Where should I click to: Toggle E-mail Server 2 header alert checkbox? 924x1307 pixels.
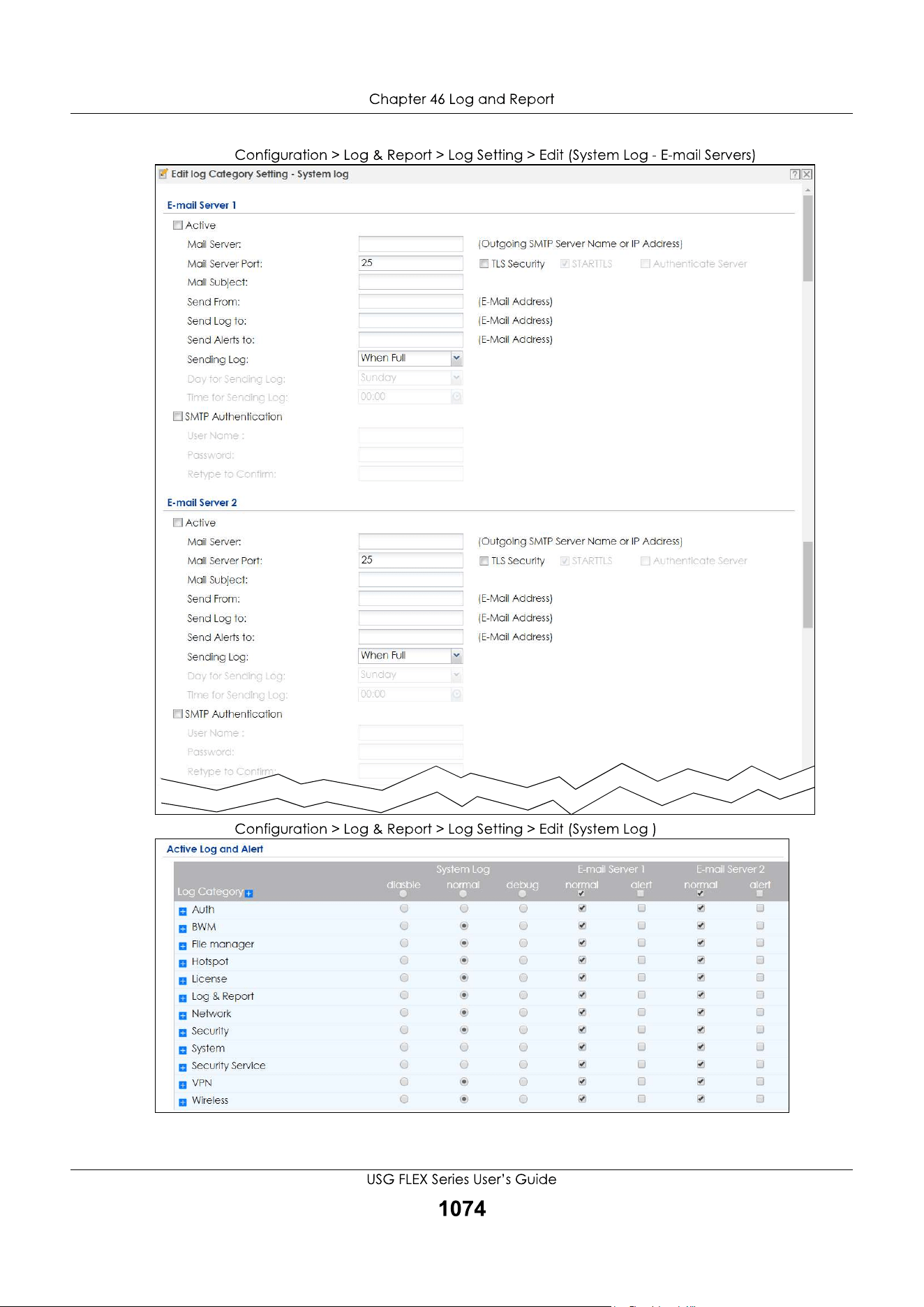(x=759, y=894)
